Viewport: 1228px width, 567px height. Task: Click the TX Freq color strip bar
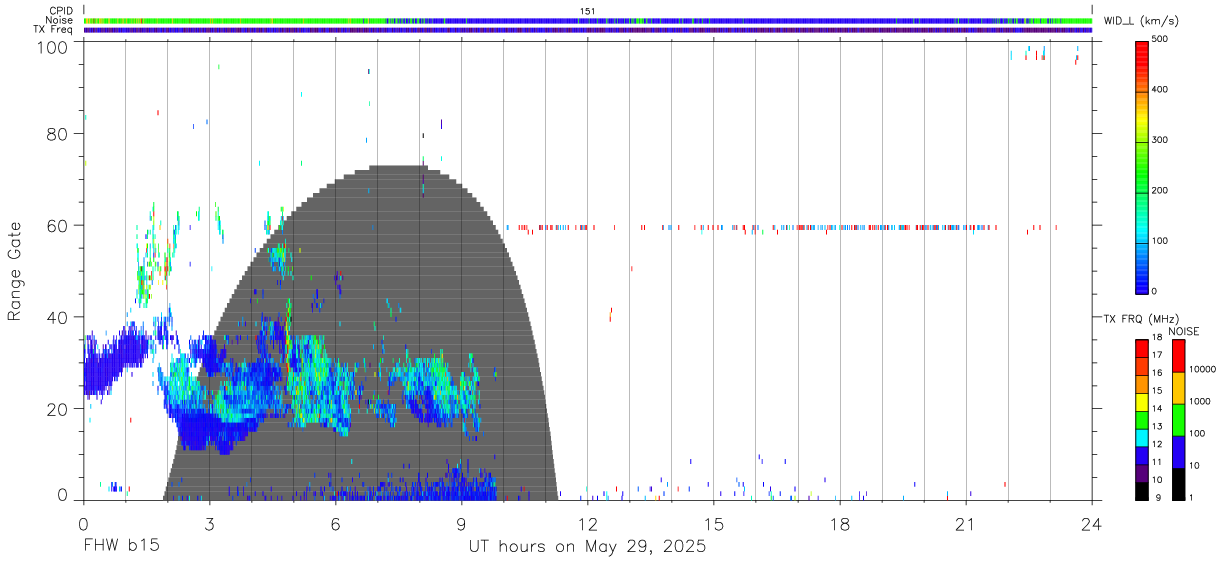tap(588, 29)
